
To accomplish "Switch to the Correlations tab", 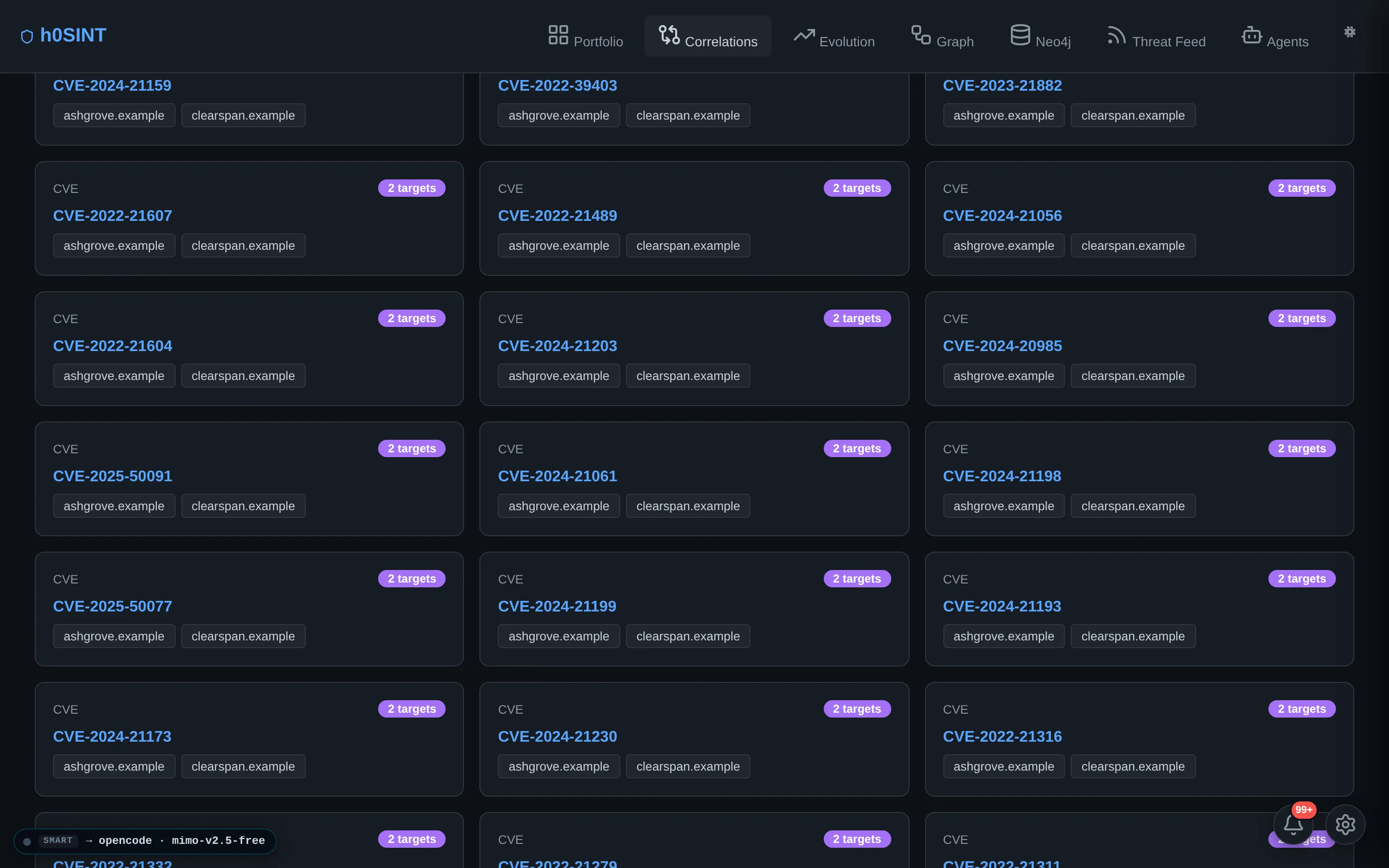I will (x=708, y=36).
